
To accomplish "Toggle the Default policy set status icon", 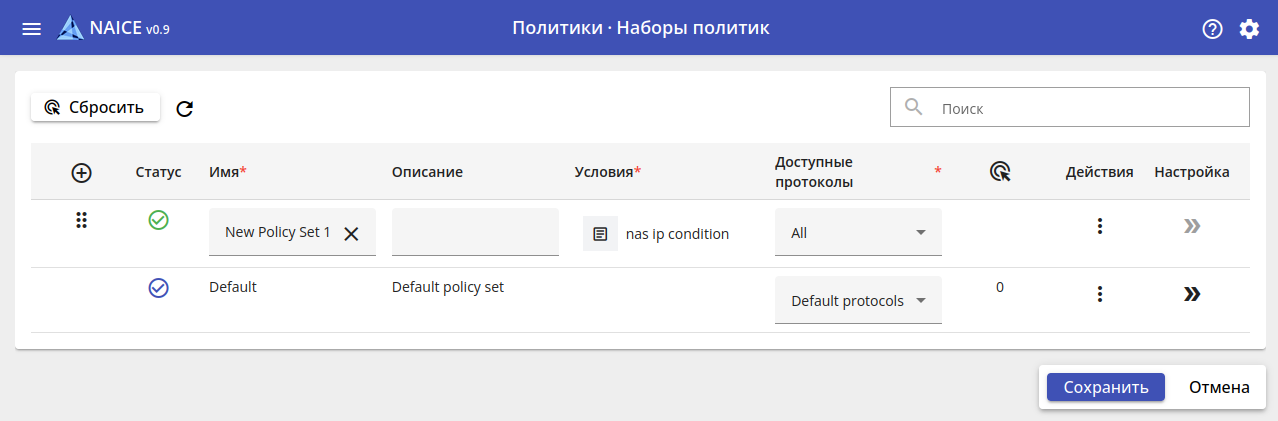I will coord(158,287).
